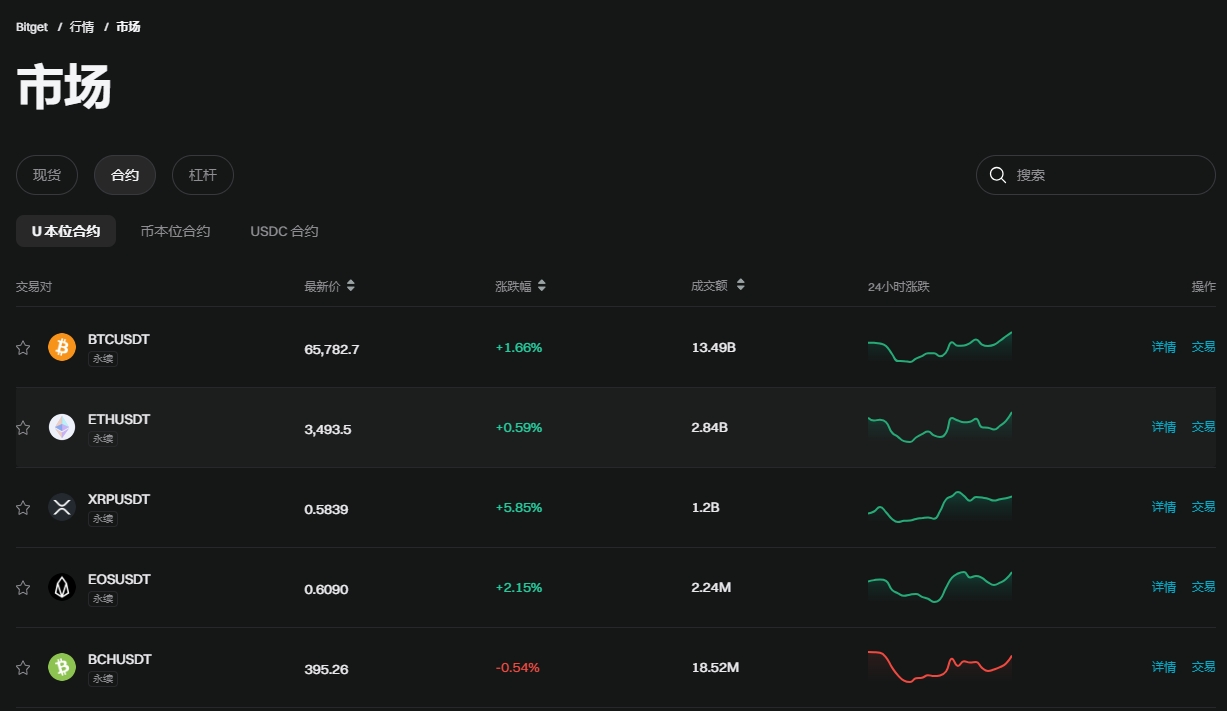This screenshot has width=1227, height=711.
Task: Select the 币本位合约 tab
Action: pos(175,231)
